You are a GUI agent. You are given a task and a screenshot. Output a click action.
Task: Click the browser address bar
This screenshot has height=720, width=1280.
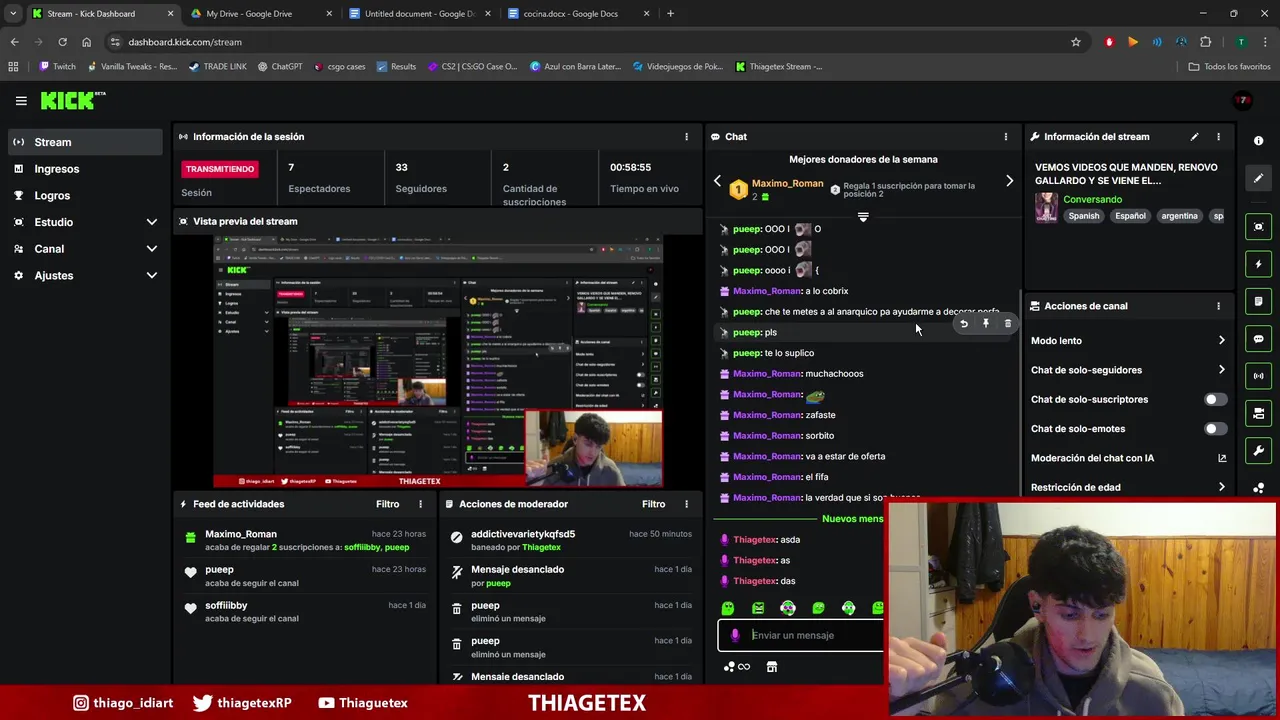[590, 42]
